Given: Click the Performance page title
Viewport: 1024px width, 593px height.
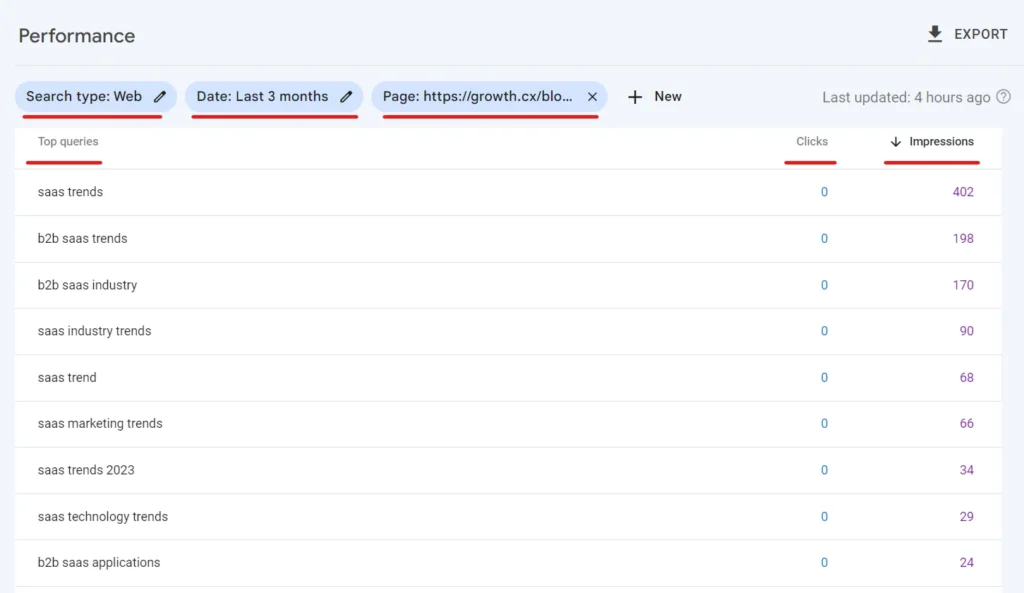Looking at the screenshot, I should pyautogui.click(x=76, y=36).
